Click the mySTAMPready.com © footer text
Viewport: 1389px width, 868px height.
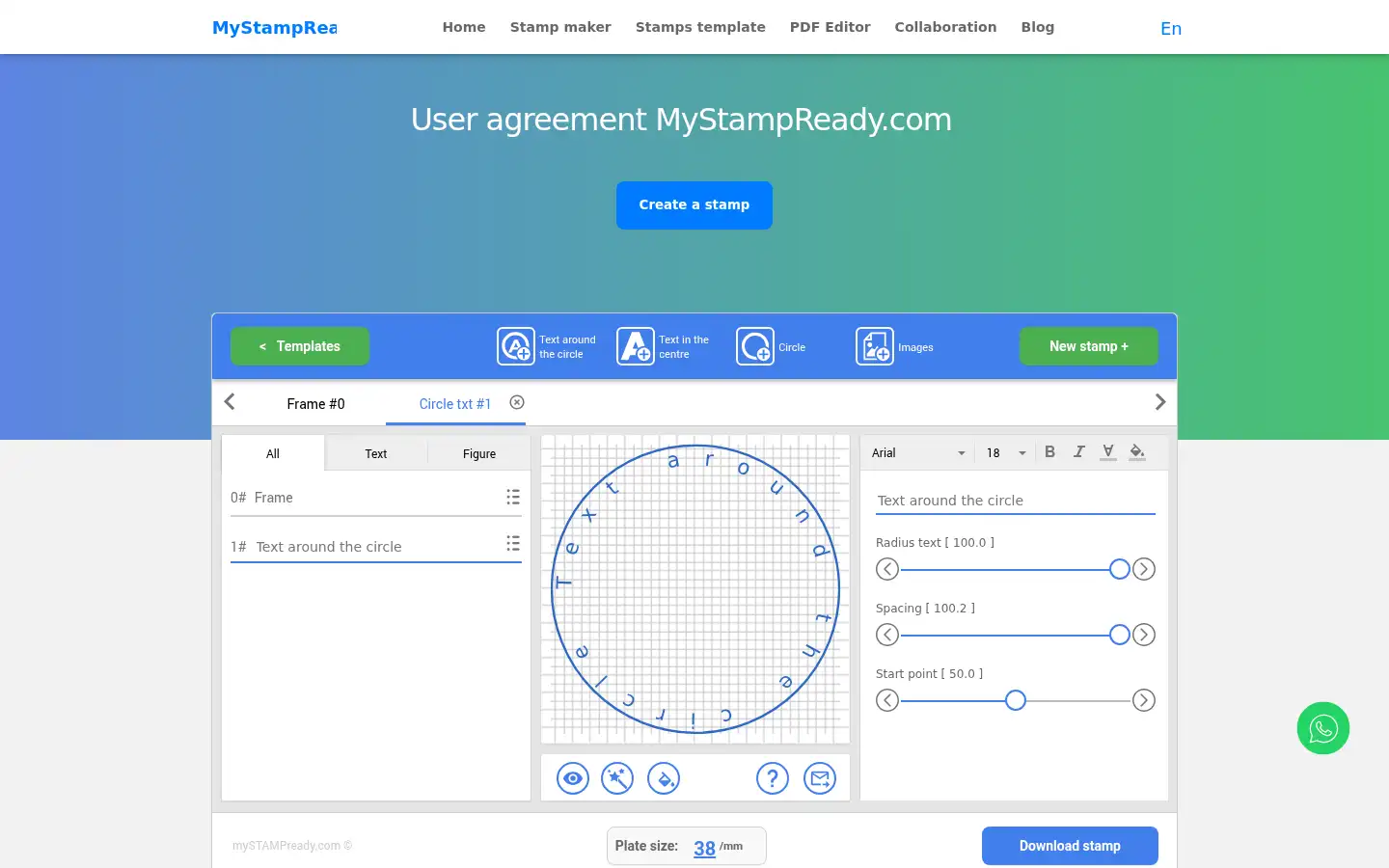(x=292, y=846)
